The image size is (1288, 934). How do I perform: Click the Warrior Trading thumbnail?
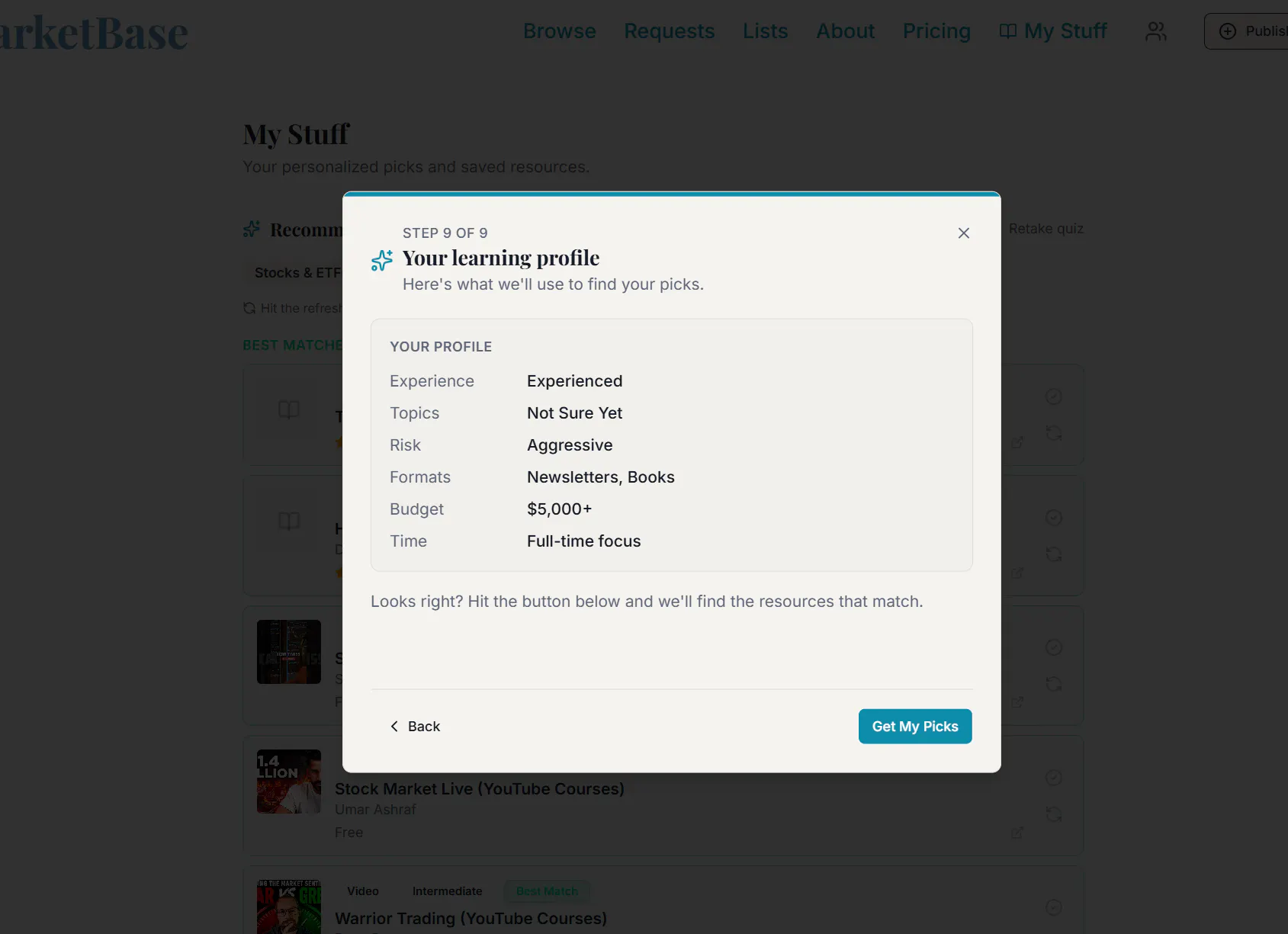coord(289,907)
